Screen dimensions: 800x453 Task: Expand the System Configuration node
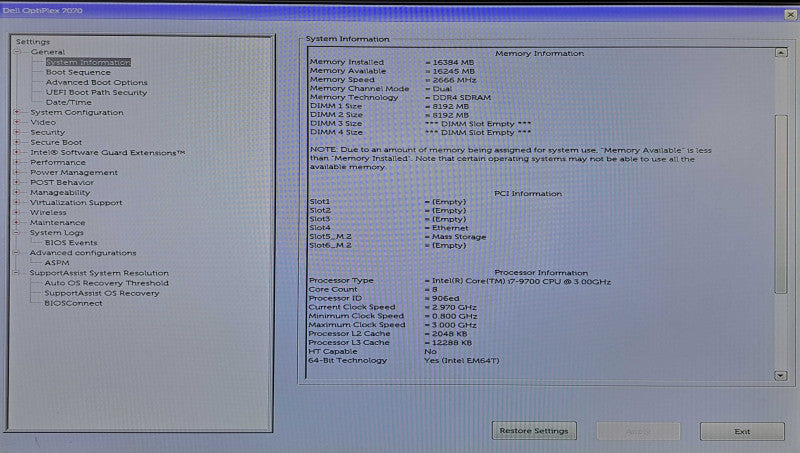(17, 112)
